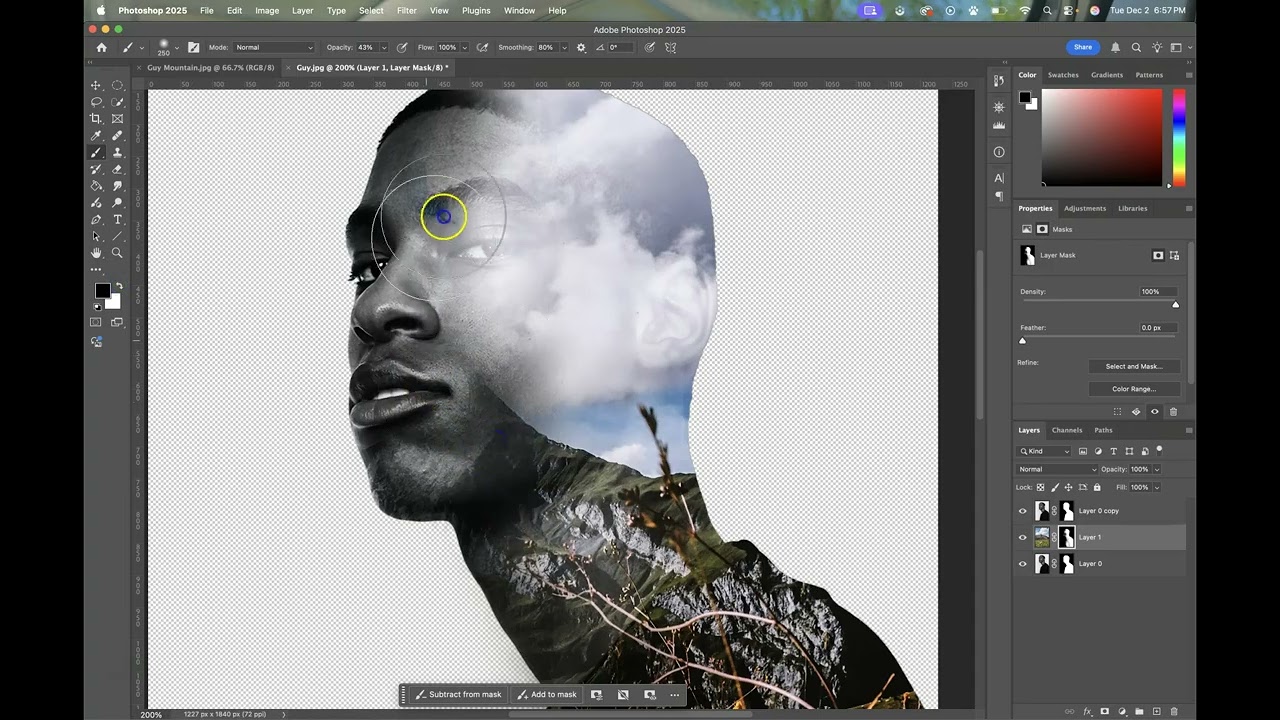
Task: Open the layer Opacity dropdown in Layers panel
Action: pyautogui.click(x=1157, y=469)
